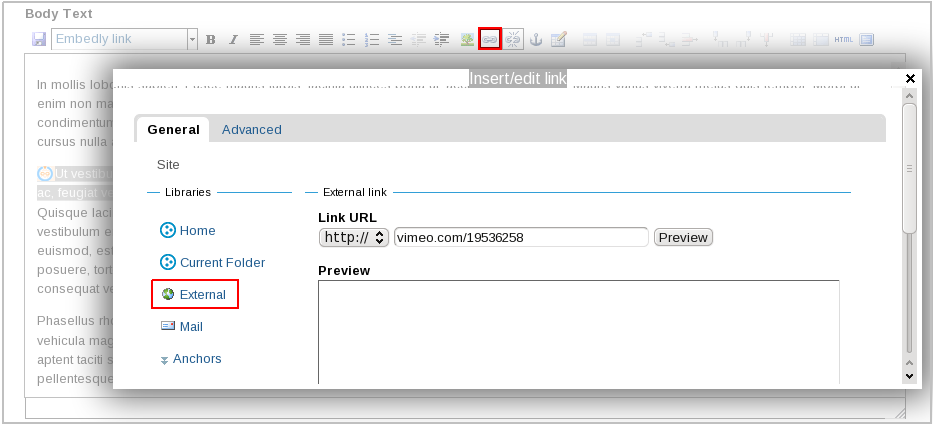
Task: Choose the Current Folder library link
Action: coord(222,262)
